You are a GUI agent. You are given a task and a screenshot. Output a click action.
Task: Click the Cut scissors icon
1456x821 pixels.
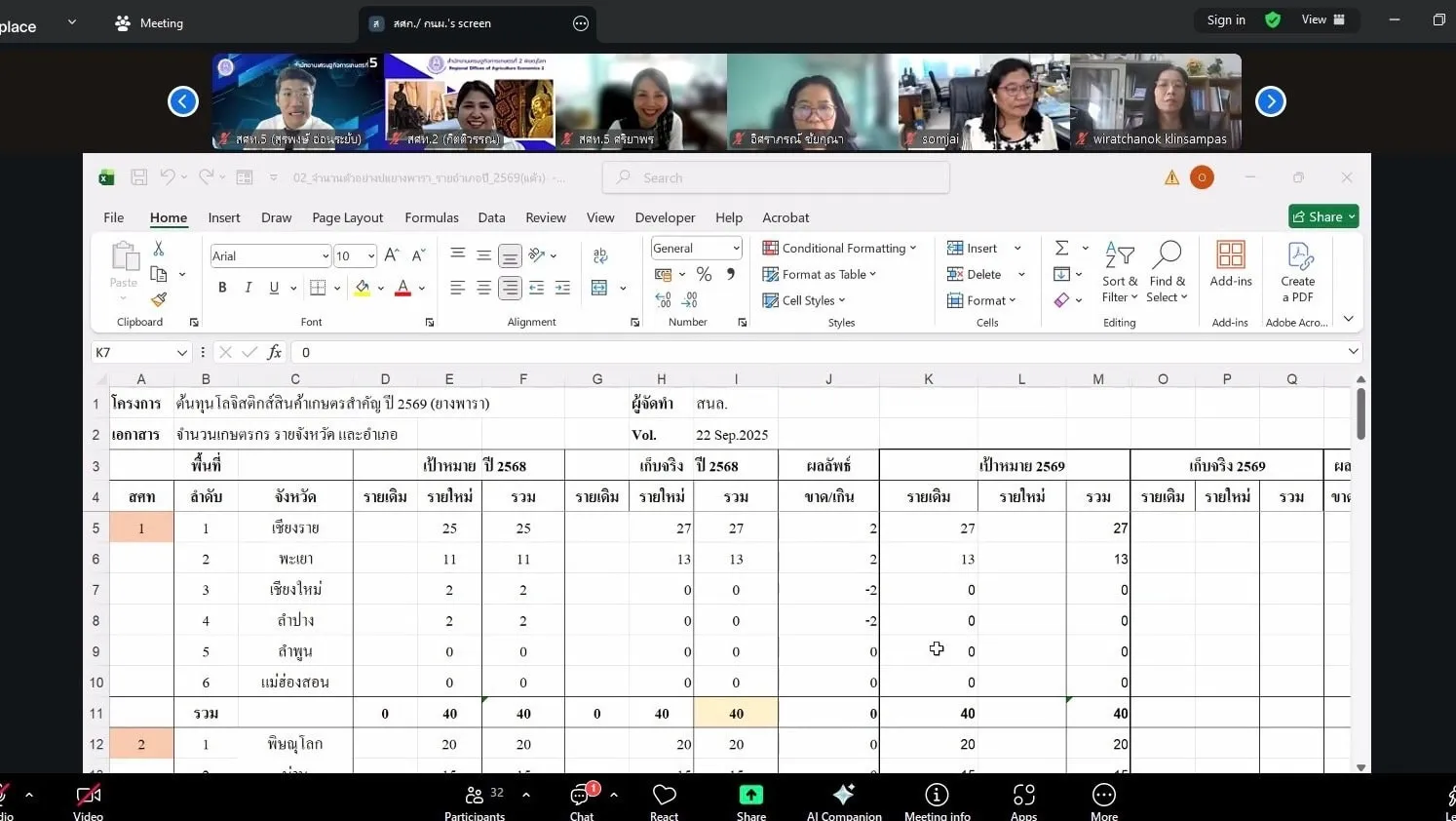click(159, 249)
